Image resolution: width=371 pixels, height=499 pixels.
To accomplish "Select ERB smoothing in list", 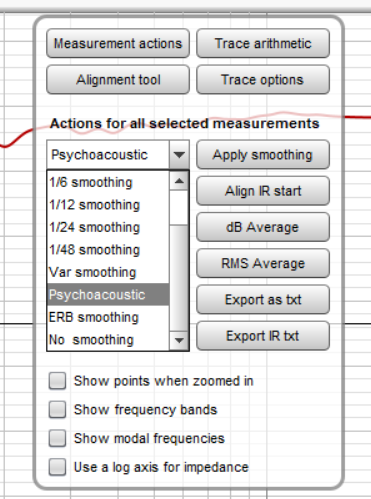I will 108,317.
